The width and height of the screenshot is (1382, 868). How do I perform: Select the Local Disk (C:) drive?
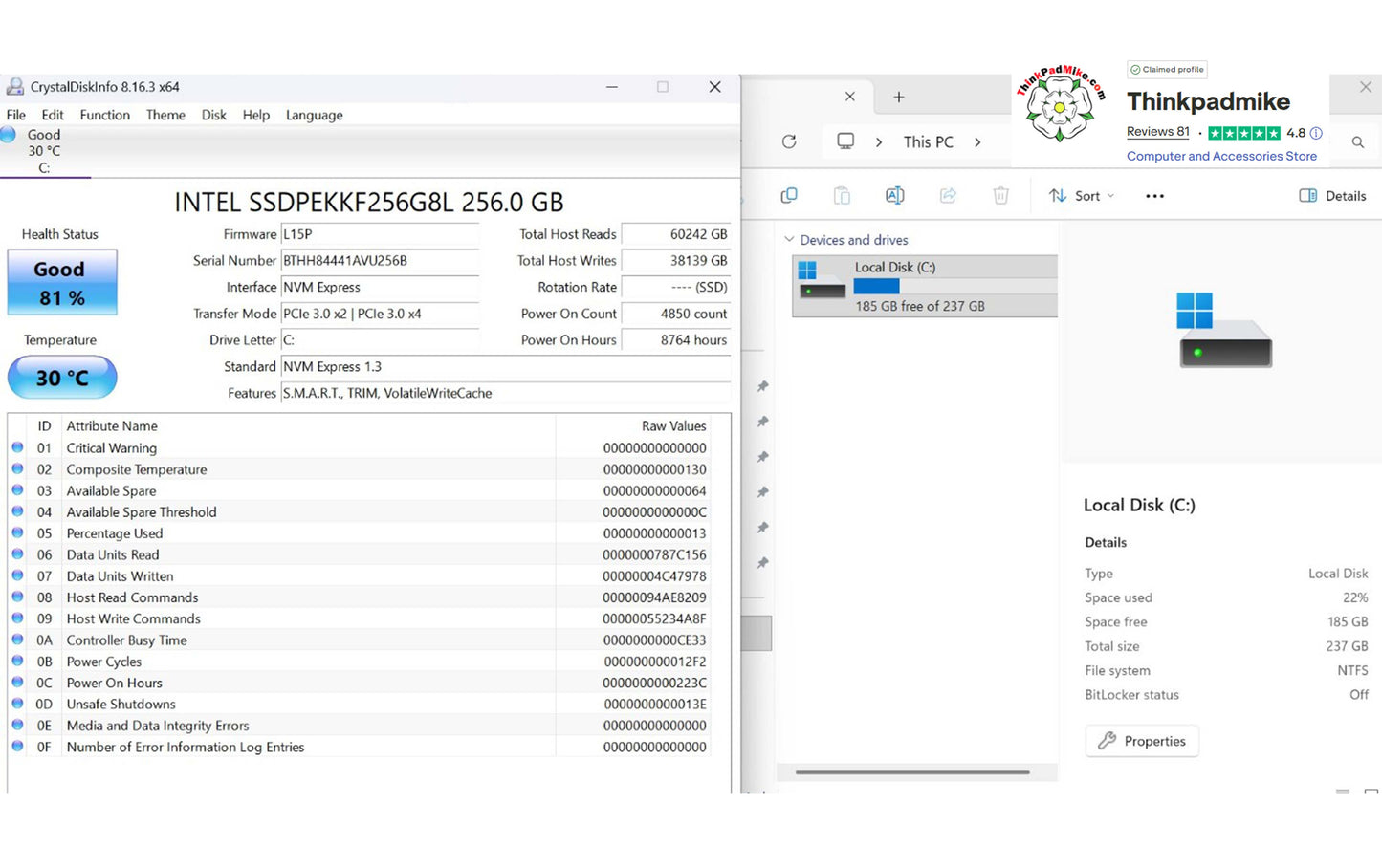click(x=924, y=286)
